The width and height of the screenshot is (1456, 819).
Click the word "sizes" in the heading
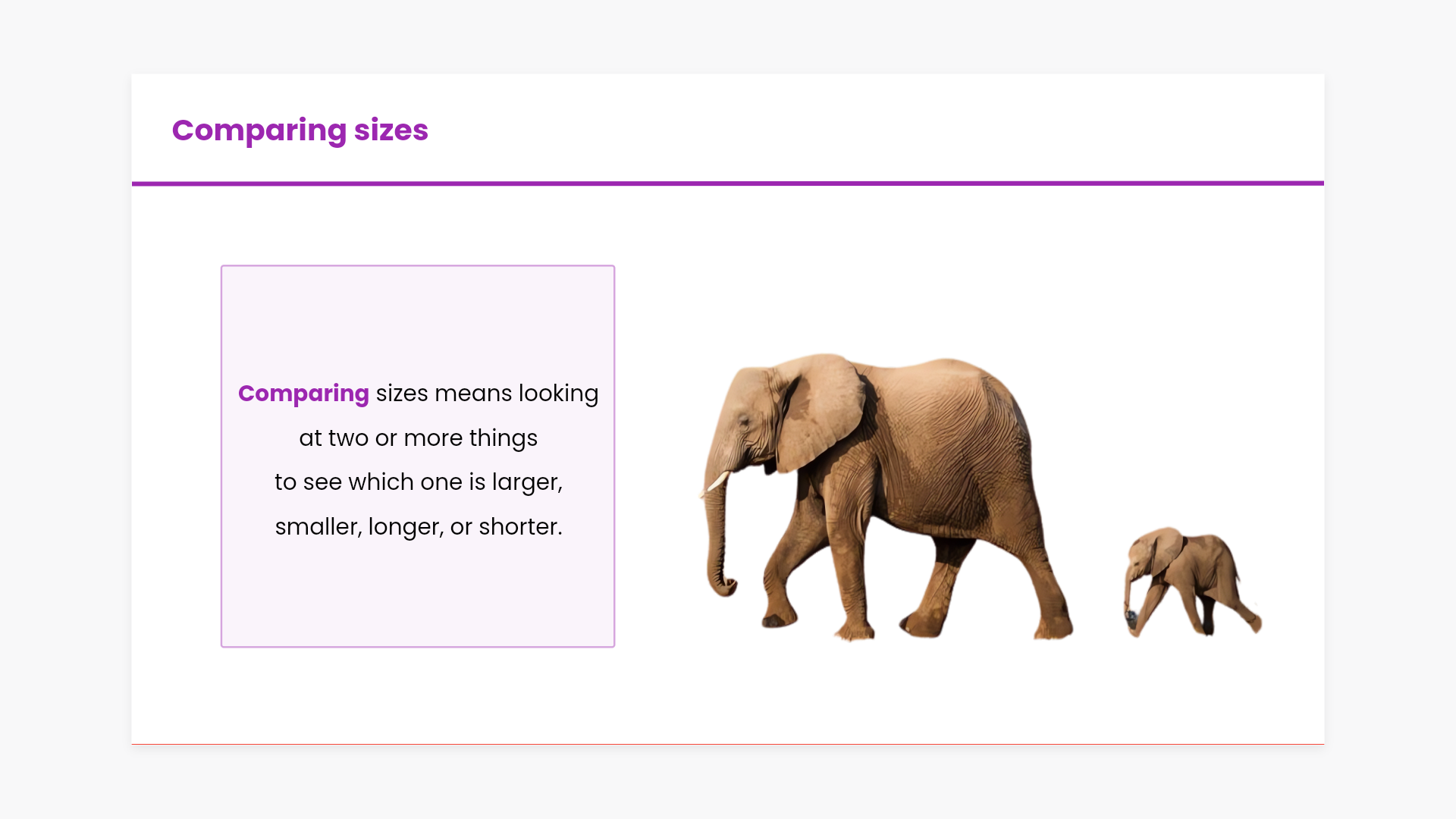[x=391, y=130]
